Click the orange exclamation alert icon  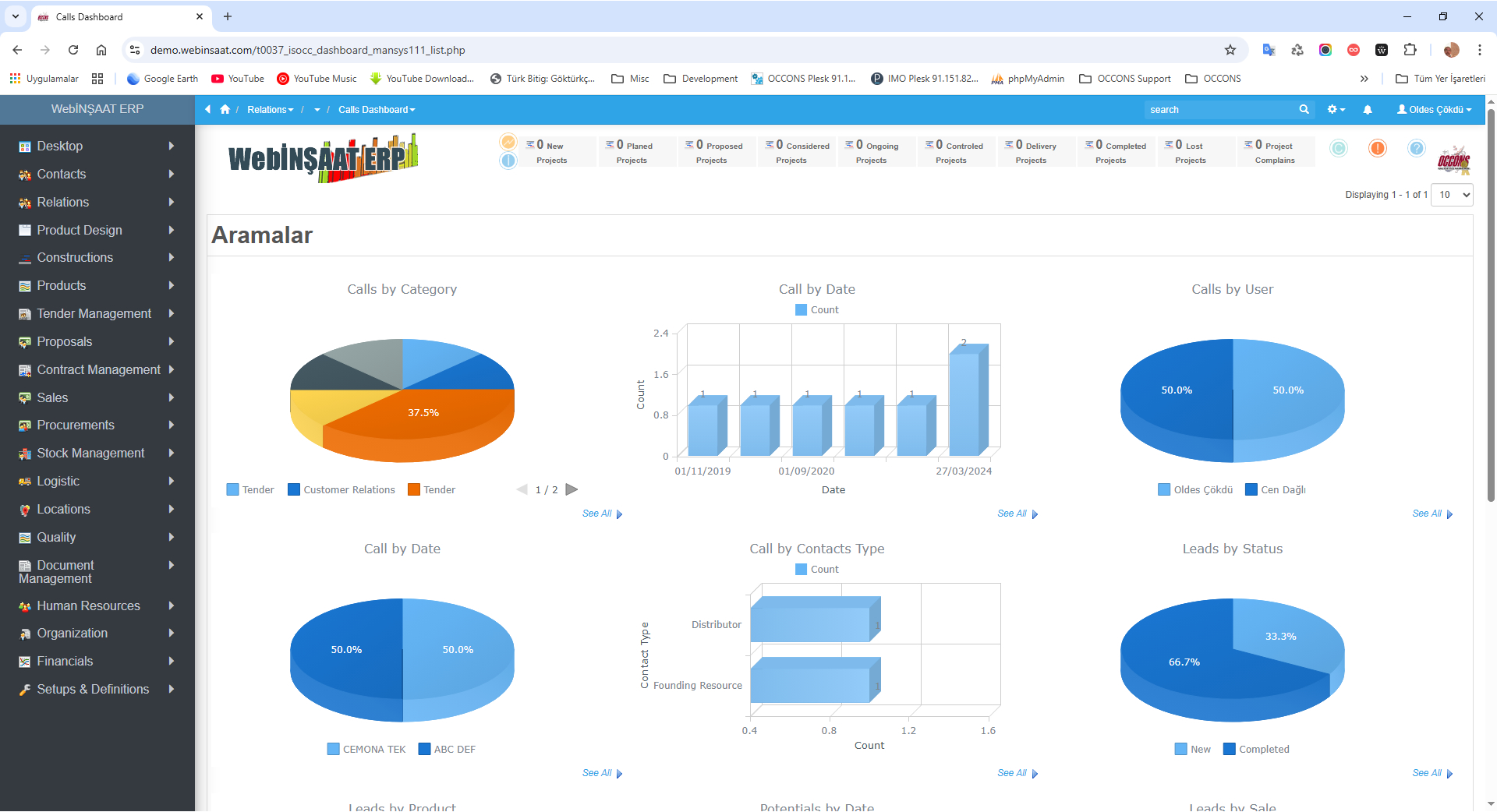[x=1378, y=148]
